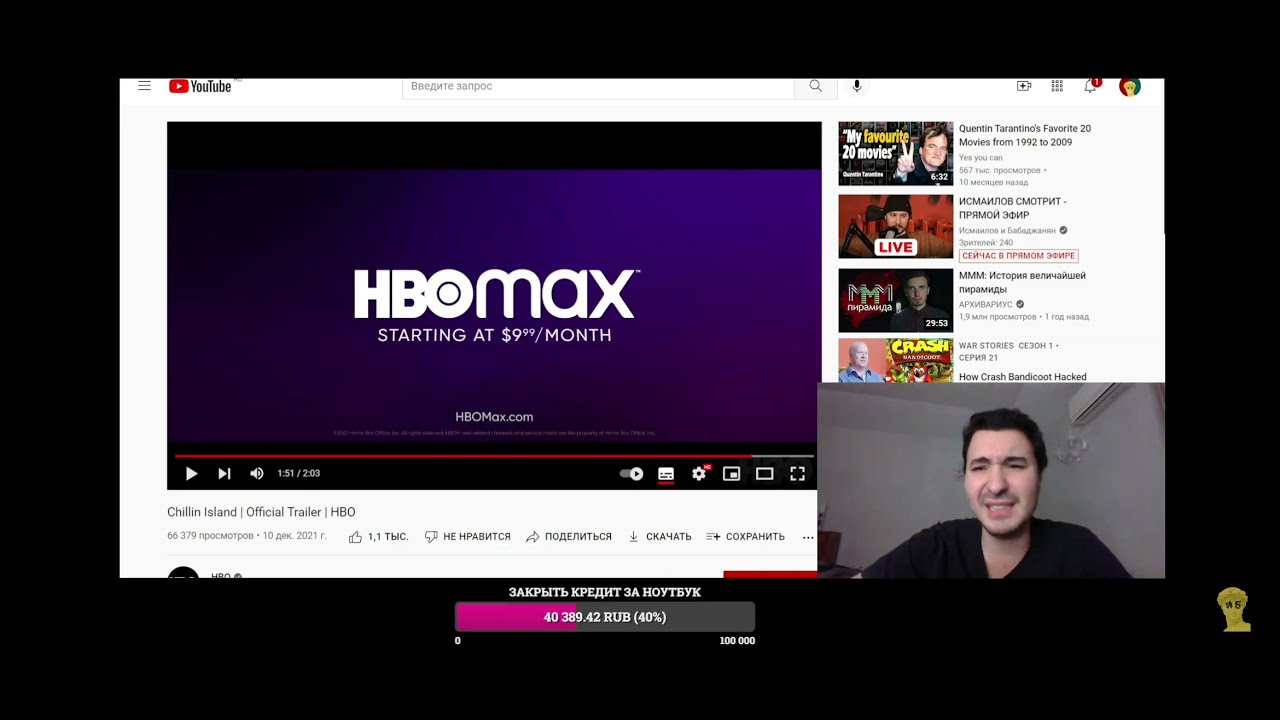Click the search magnifier button

click(815, 86)
